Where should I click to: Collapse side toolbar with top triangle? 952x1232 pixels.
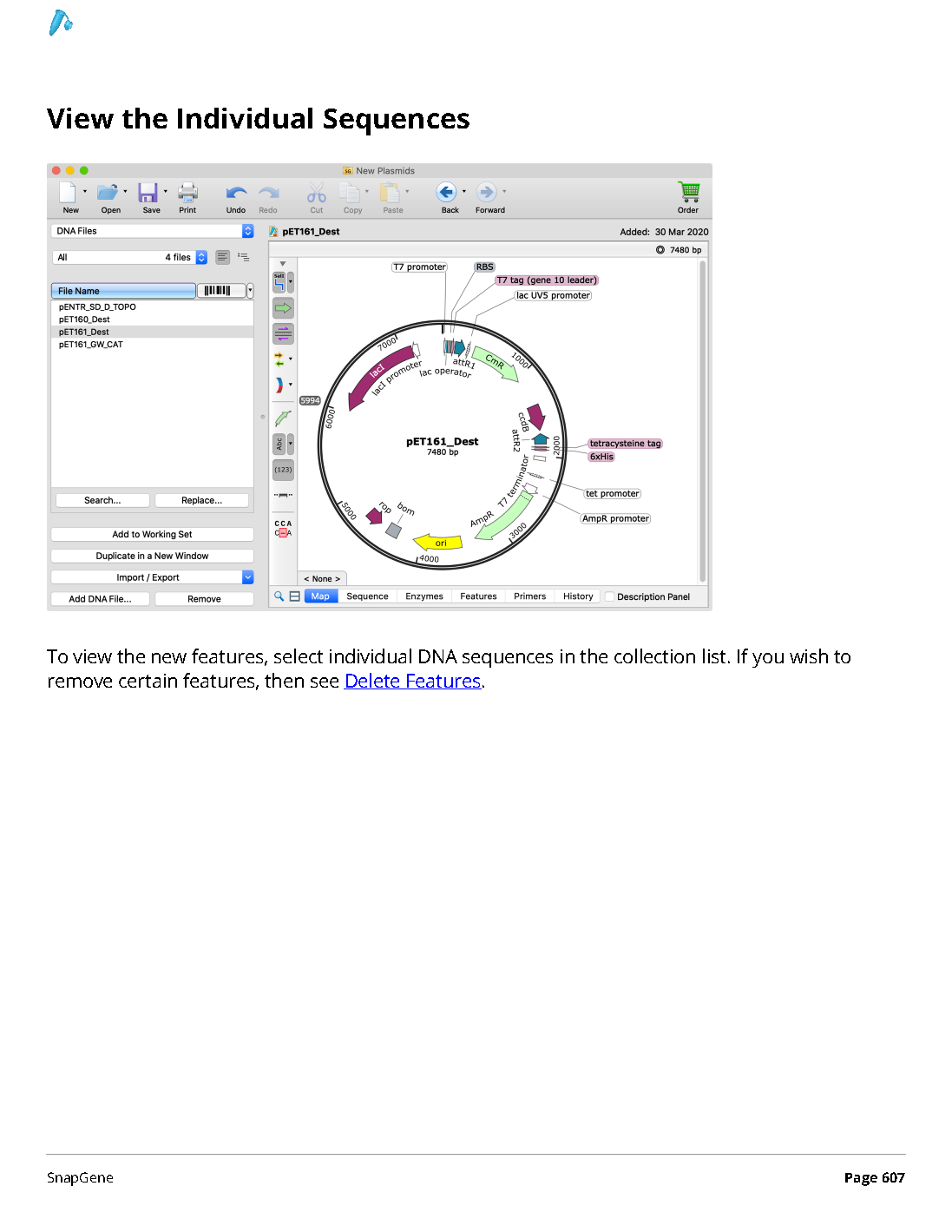(283, 264)
